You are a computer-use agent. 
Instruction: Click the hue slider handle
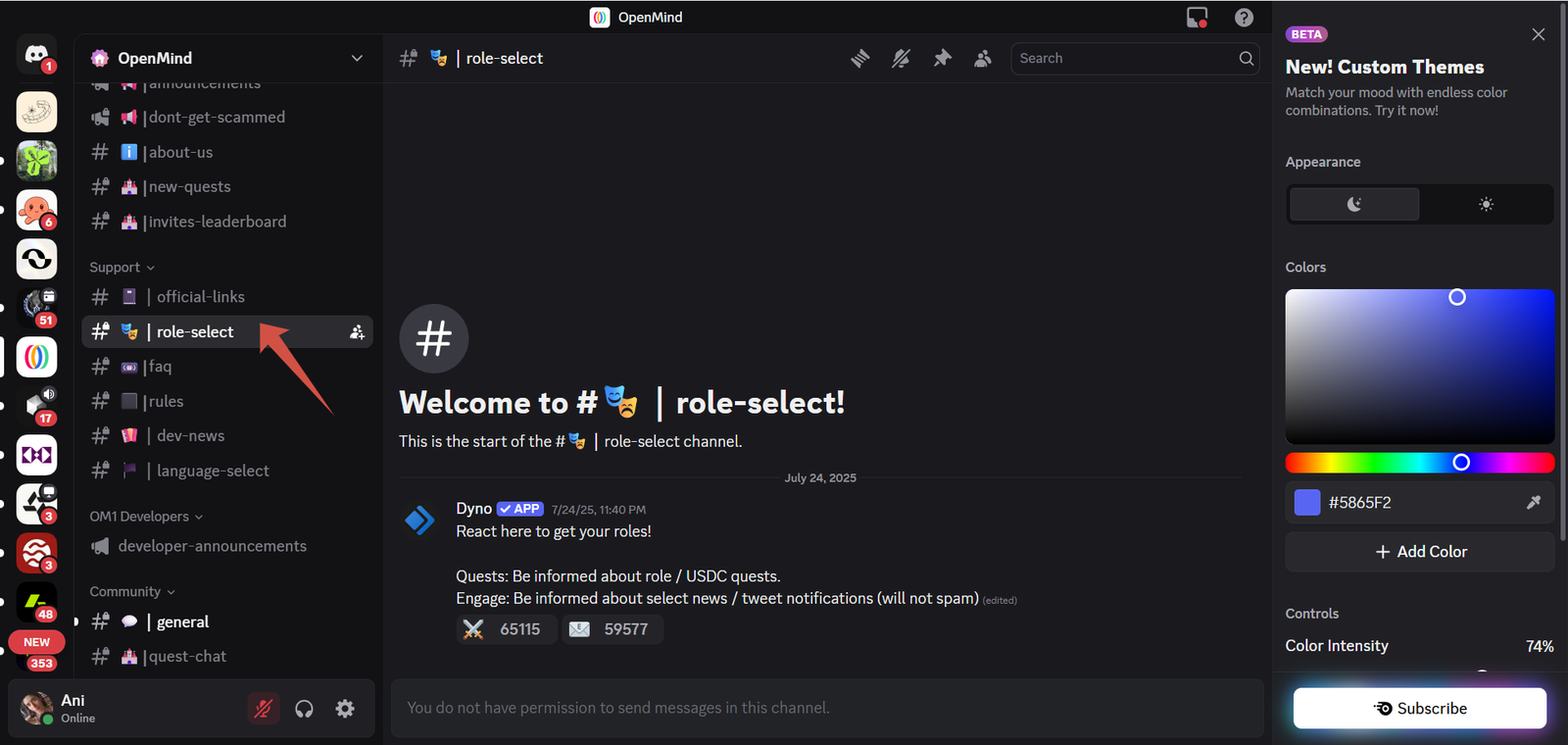pos(1460,463)
